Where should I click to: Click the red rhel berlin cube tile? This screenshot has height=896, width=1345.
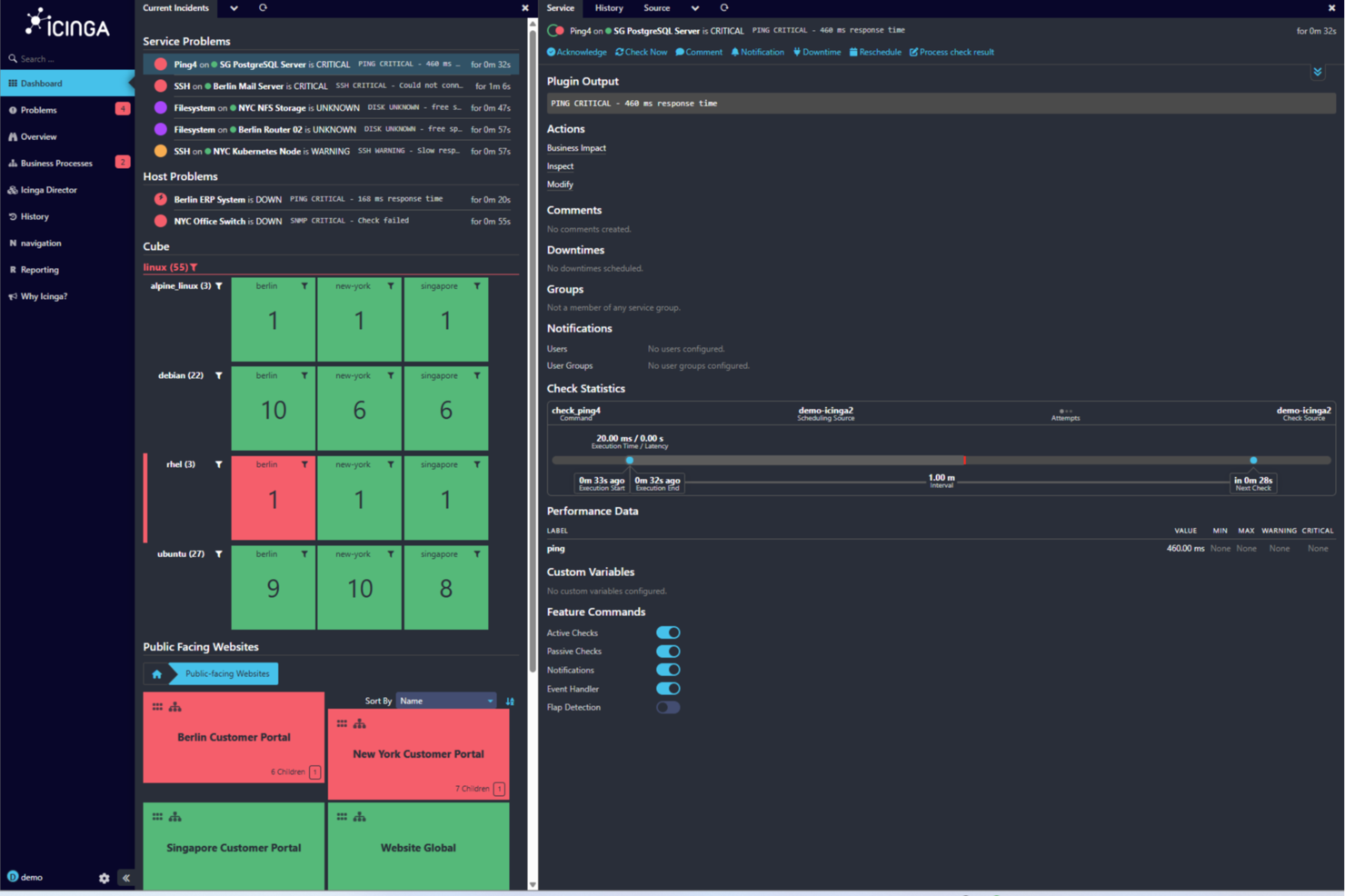[274, 499]
